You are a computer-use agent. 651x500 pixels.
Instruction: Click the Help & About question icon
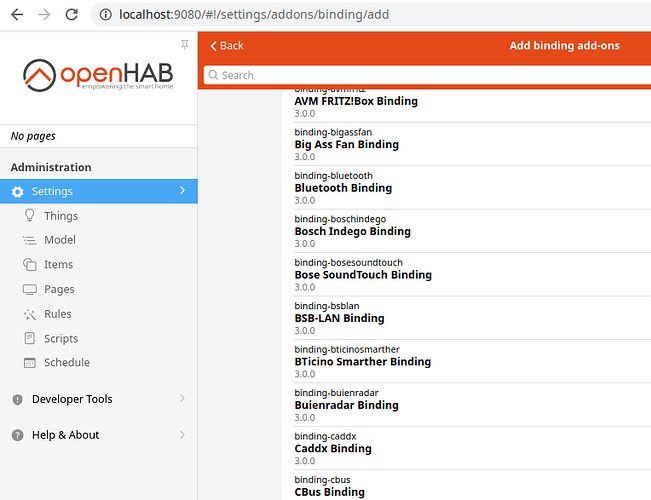point(17,435)
